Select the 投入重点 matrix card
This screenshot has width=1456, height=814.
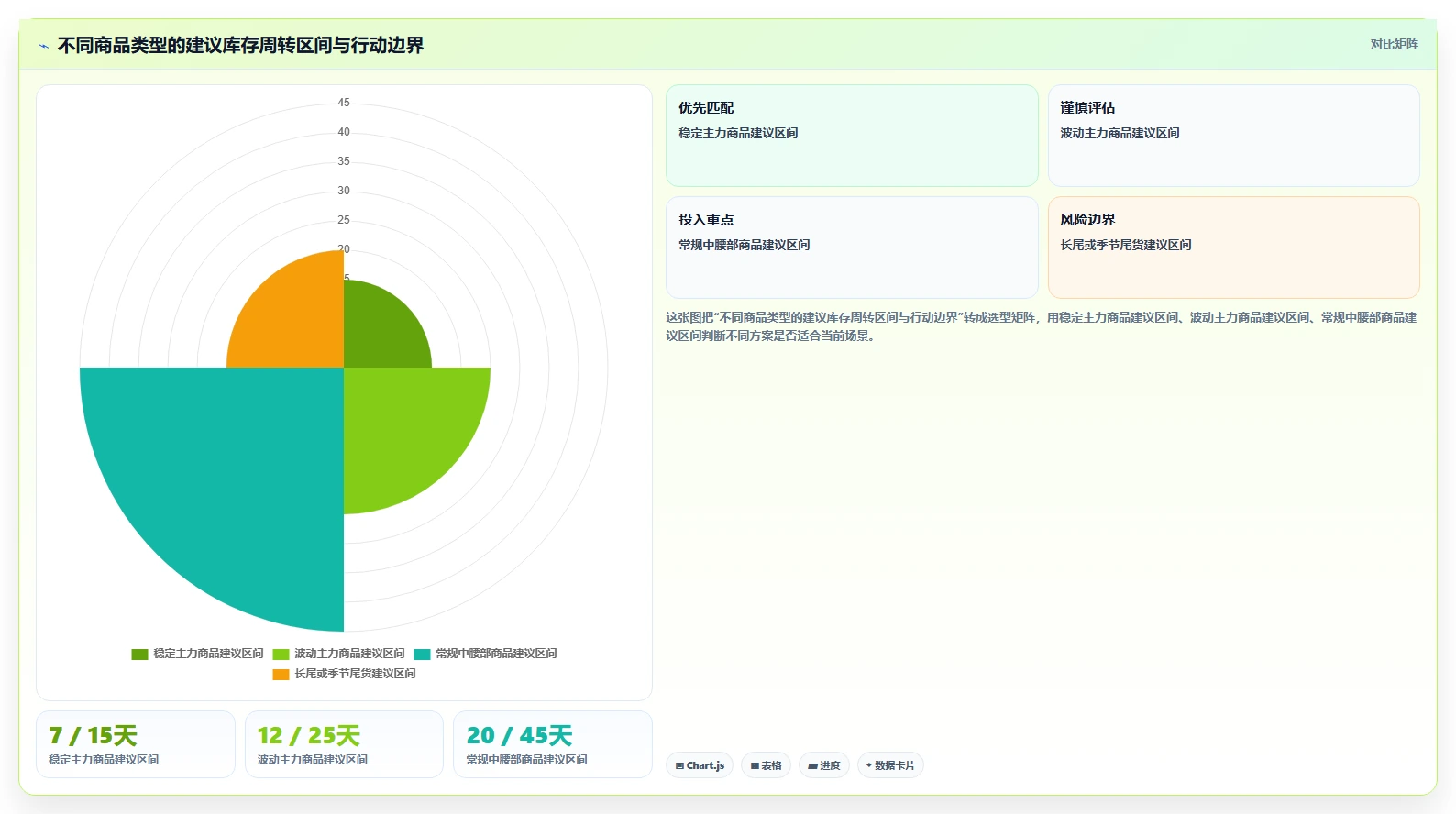[852, 247]
